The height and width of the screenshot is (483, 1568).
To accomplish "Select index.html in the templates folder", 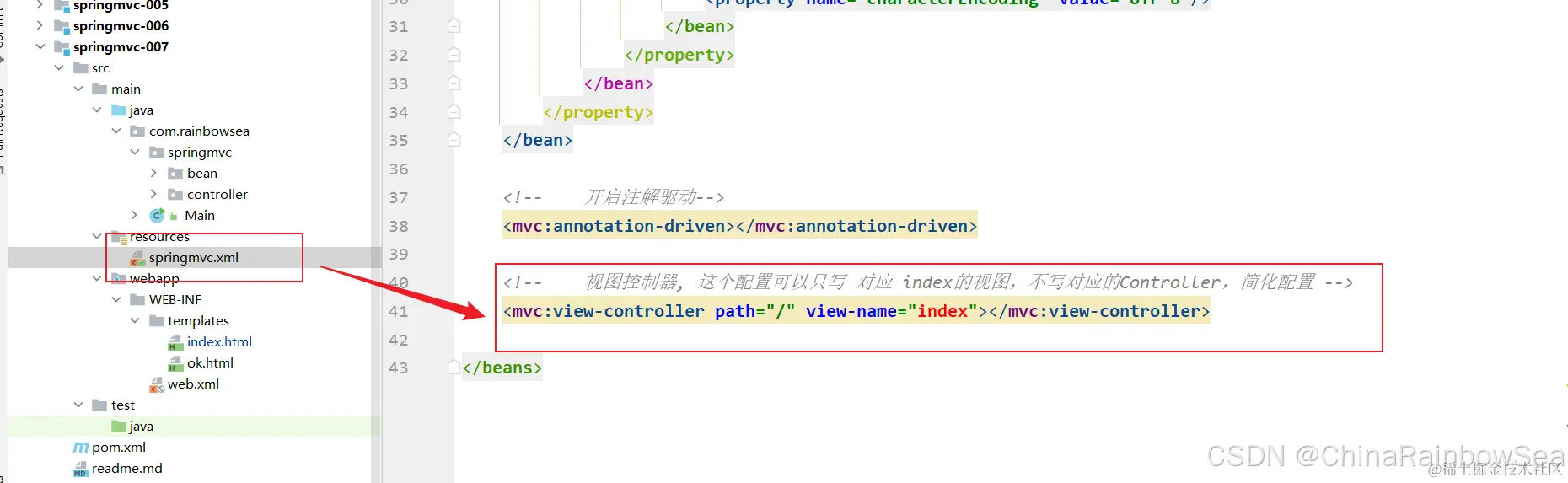I will [x=219, y=341].
